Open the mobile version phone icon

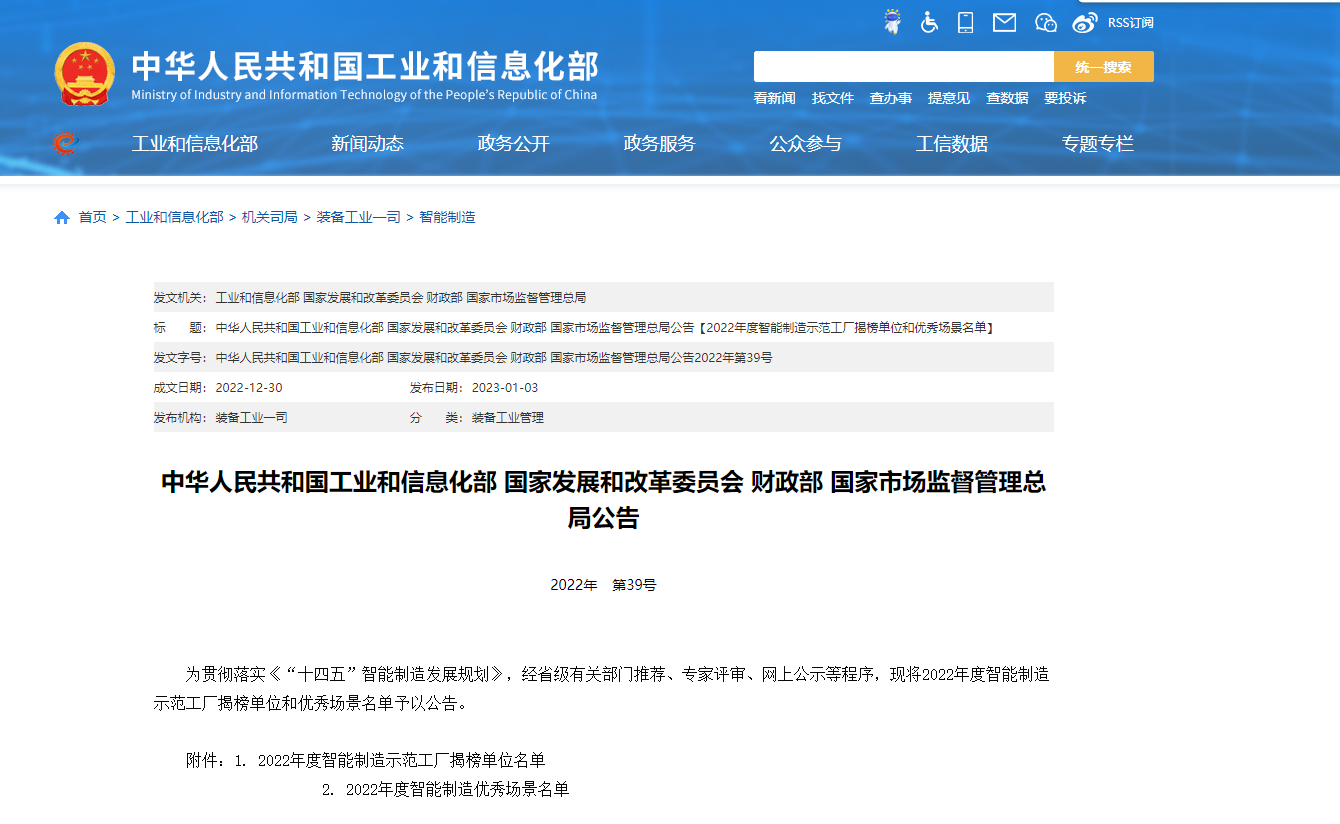point(965,21)
